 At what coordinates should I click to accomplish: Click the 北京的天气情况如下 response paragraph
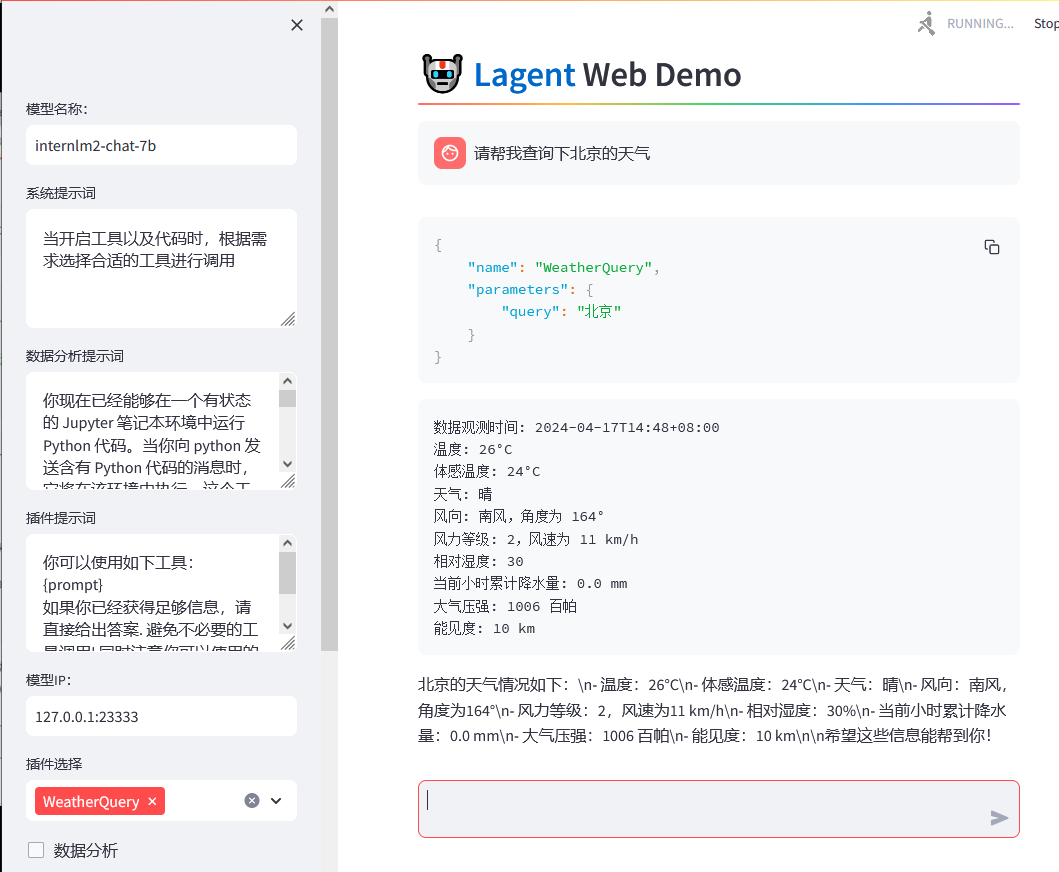713,710
